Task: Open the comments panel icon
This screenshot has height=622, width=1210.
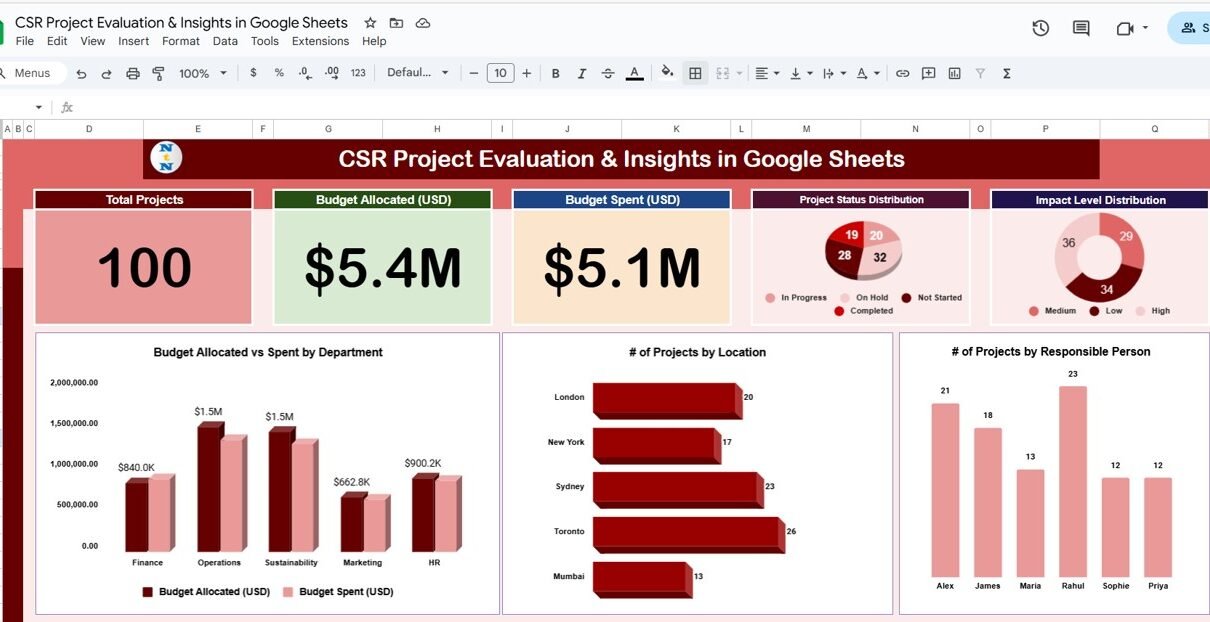Action: pyautogui.click(x=1081, y=28)
